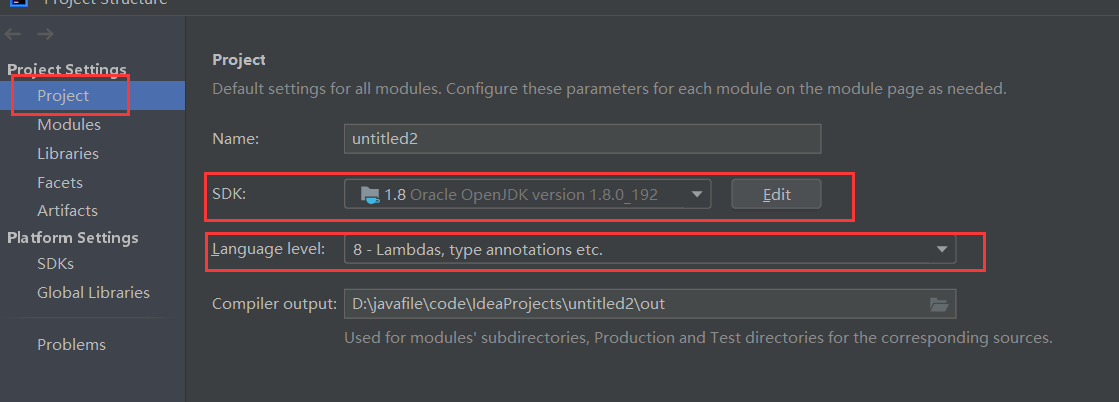Focus the Compiler output path field
The height and width of the screenshot is (402, 1119).
point(630,304)
